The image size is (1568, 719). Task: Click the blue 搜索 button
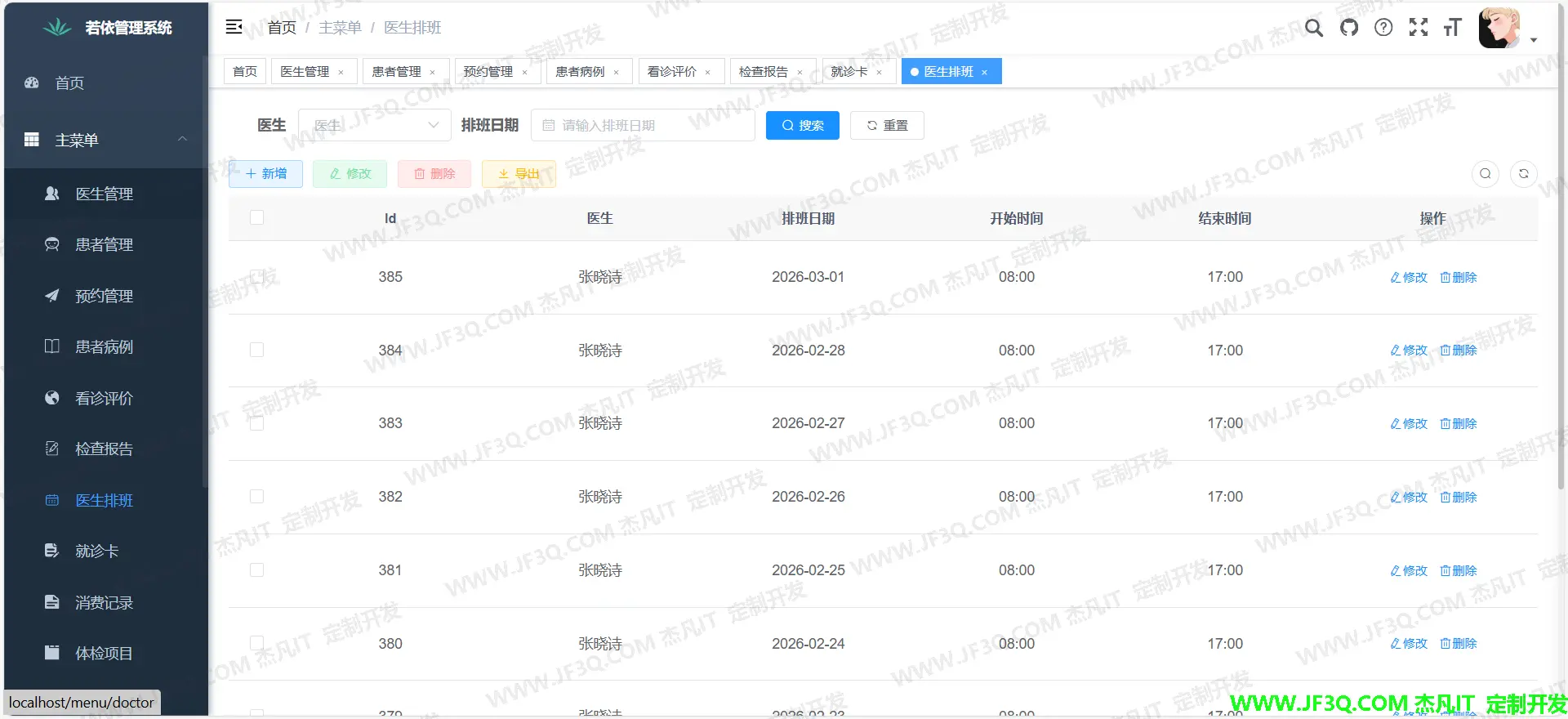point(802,125)
